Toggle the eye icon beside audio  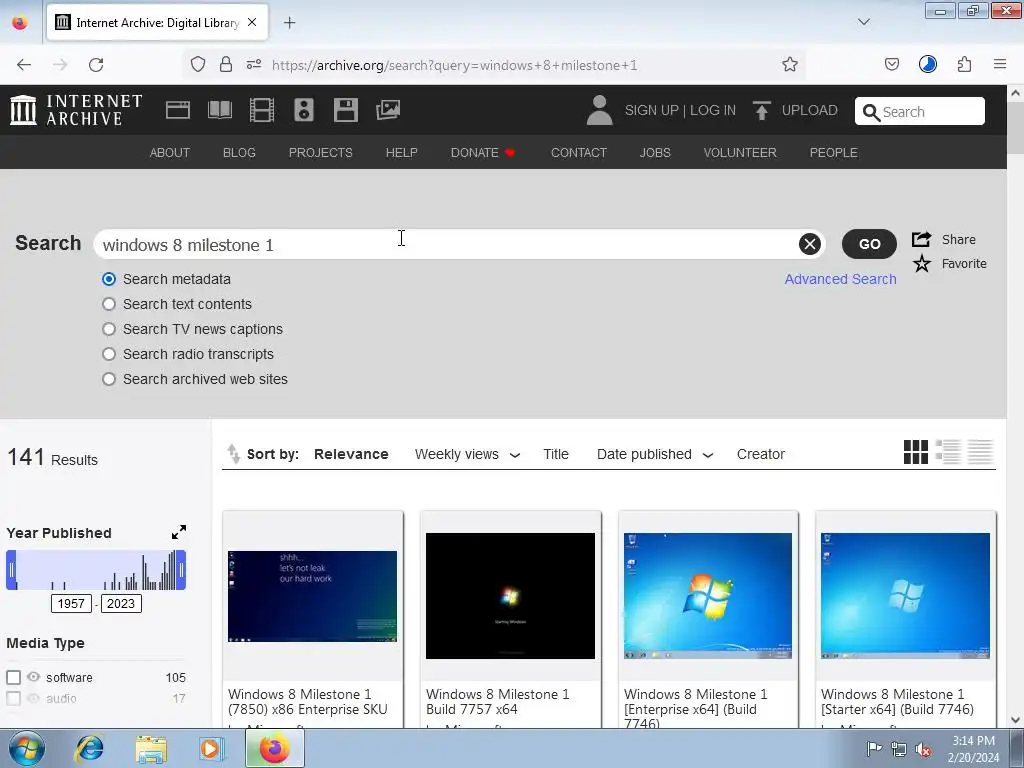tap(33, 698)
